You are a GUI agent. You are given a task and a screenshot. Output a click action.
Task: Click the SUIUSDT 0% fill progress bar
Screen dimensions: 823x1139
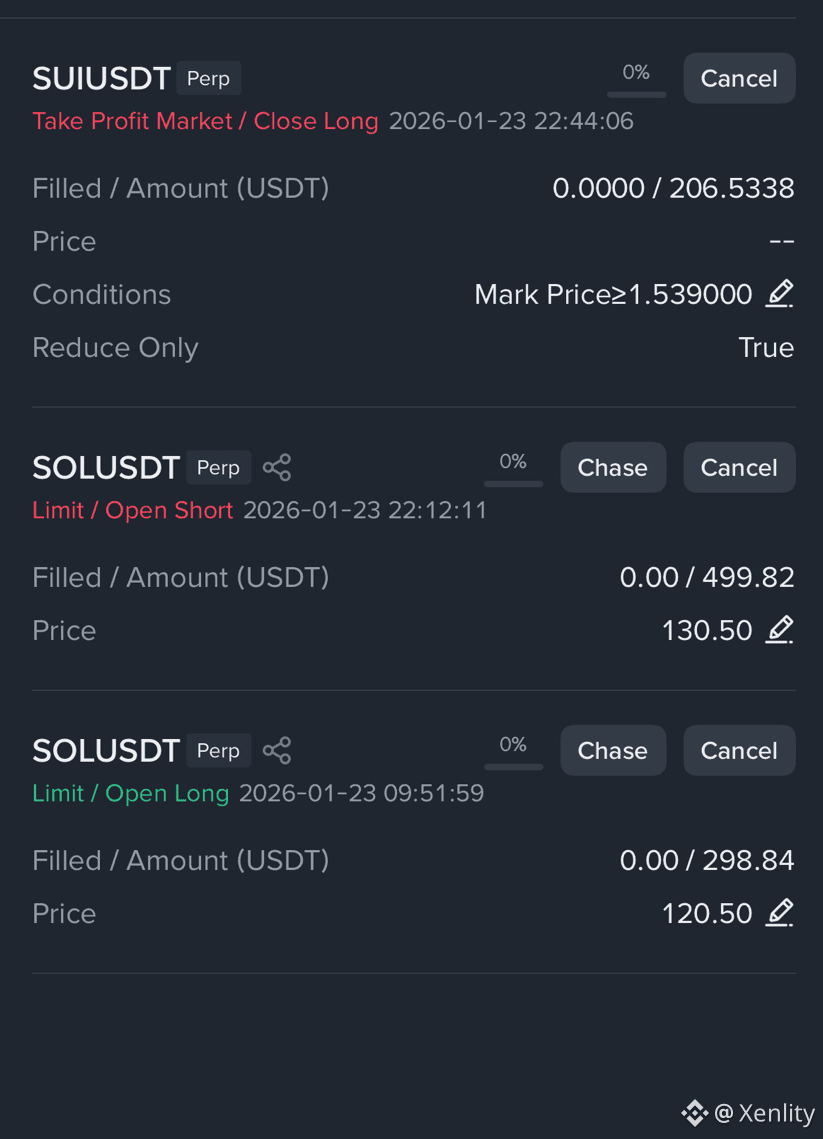coord(636,80)
